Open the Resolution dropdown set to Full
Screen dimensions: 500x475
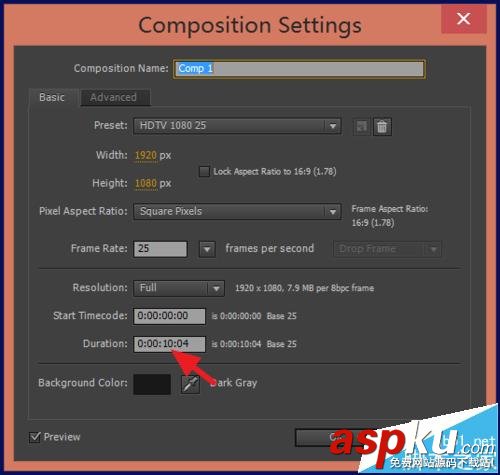click(179, 288)
